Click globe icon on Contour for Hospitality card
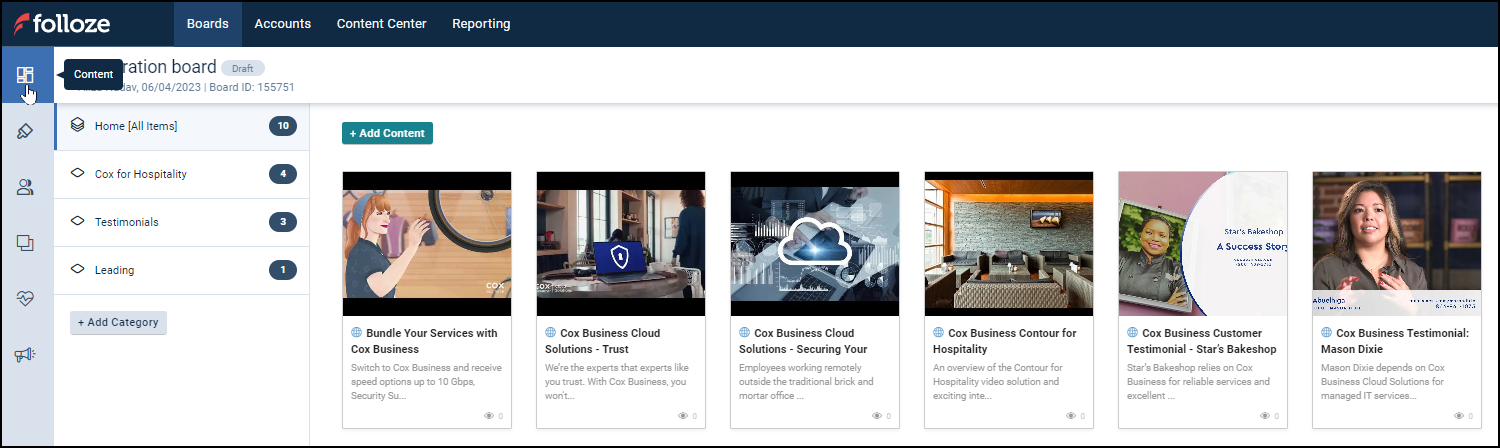1500x448 pixels. pos(938,333)
